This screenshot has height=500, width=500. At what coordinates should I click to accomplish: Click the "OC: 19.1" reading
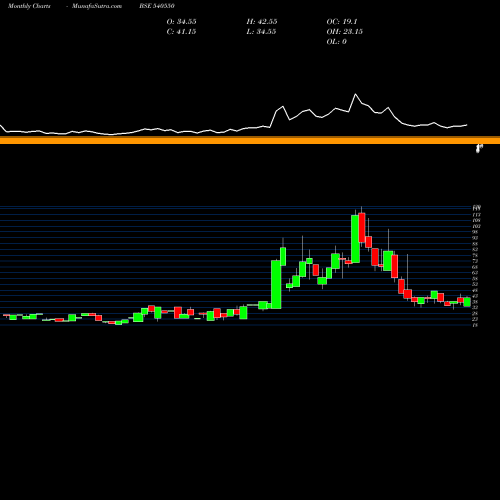342,22
